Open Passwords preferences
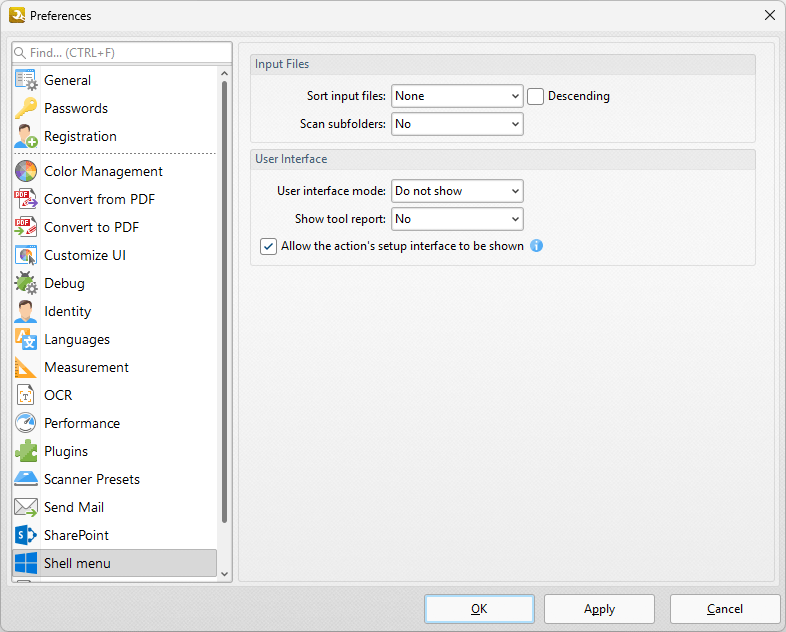This screenshot has height=632, width=786. (115, 108)
